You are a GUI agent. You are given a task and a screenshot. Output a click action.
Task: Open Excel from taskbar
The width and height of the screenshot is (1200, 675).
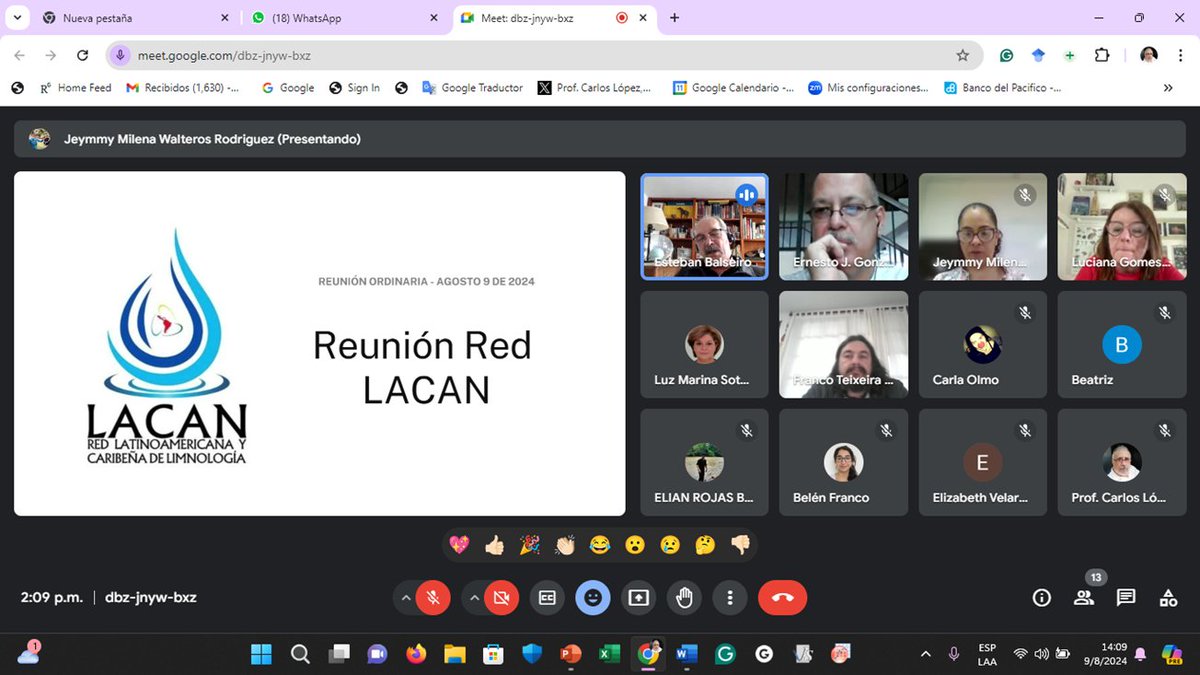(609, 654)
